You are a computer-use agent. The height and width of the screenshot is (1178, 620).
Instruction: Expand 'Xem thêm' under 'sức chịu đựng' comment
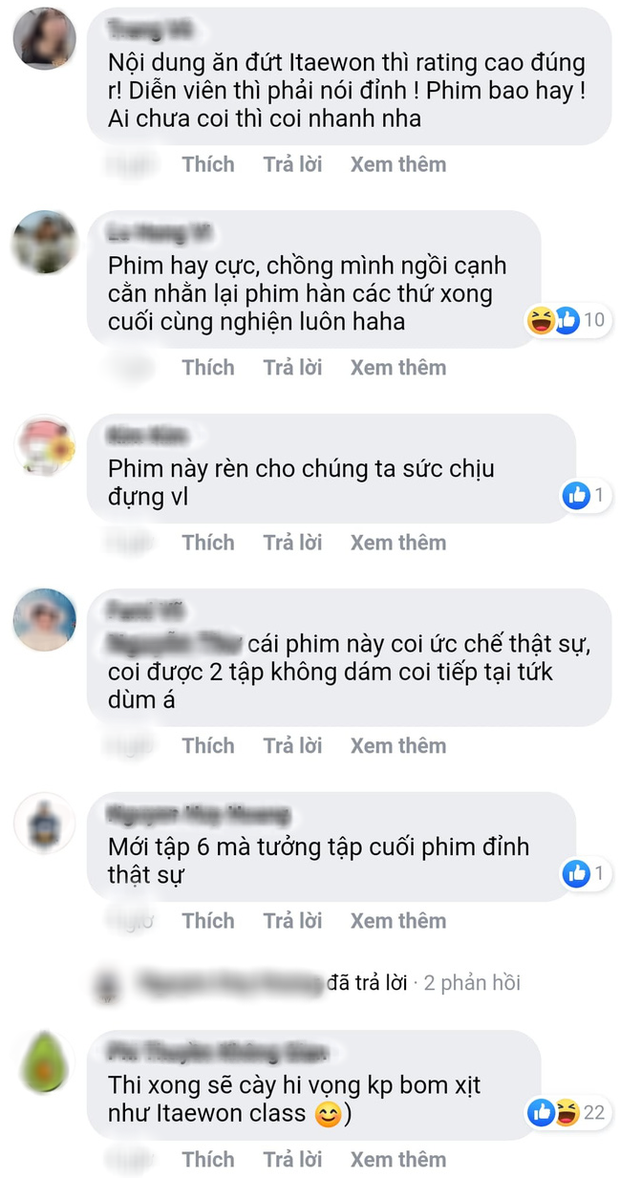tap(398, 542)
